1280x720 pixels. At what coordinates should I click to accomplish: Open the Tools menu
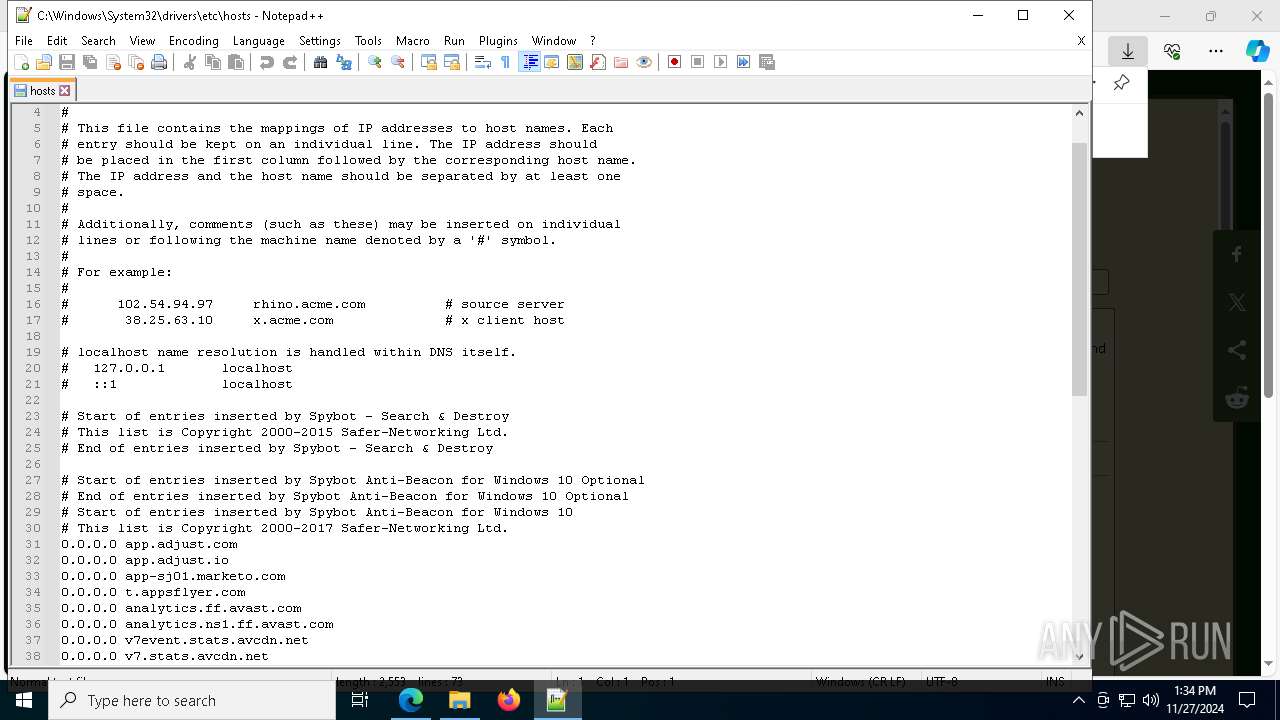(368, 41)
